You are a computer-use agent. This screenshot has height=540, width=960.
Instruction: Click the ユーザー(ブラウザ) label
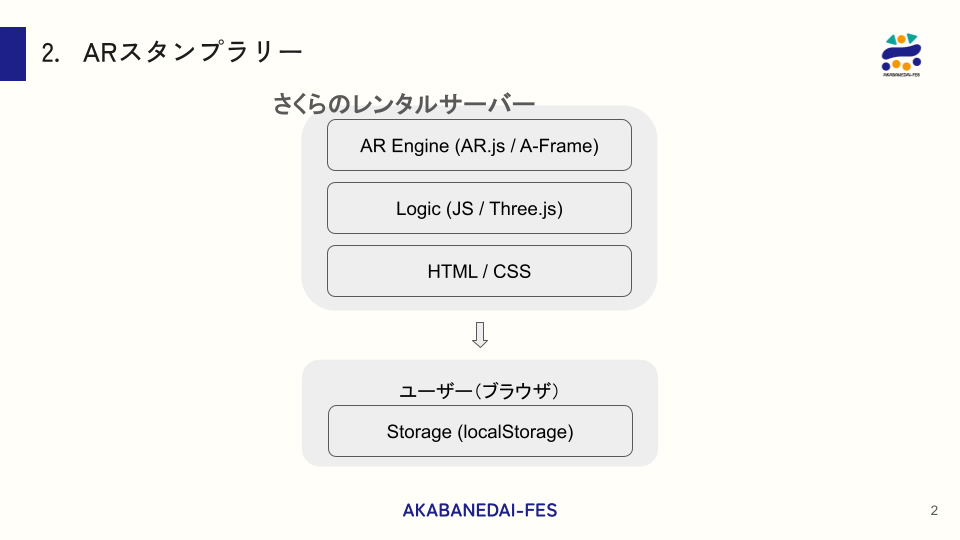[479, 391]
